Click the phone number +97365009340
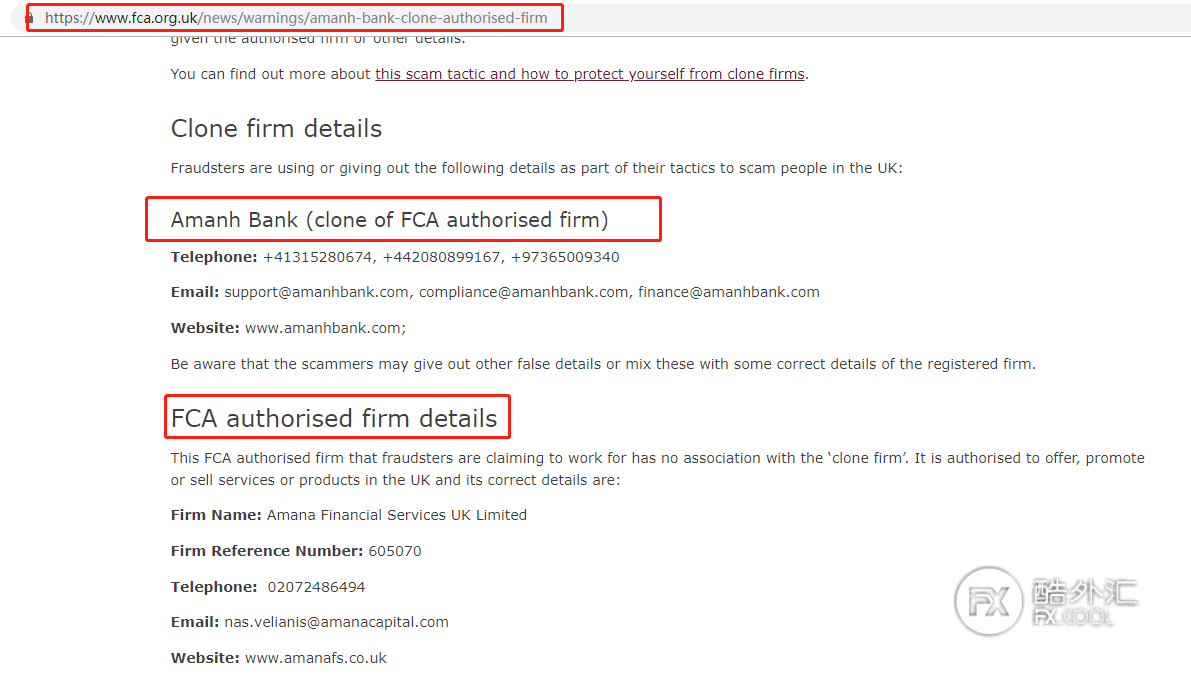 565,258
